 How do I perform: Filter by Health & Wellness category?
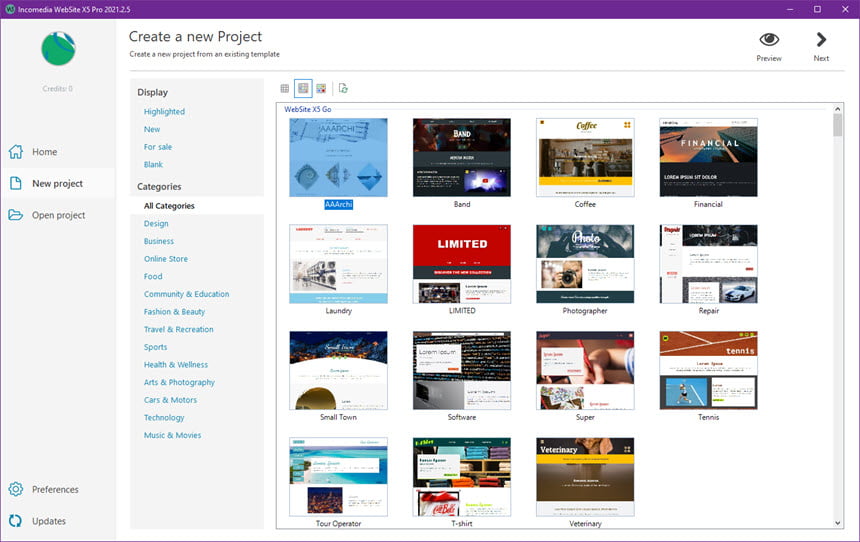(176, 364)
